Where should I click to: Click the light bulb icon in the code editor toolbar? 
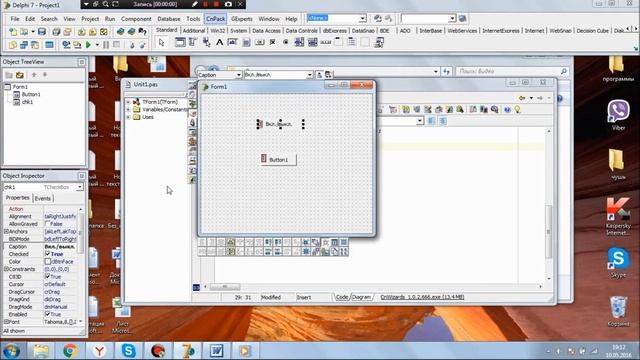pyautogui.click(x=518, y=109)
